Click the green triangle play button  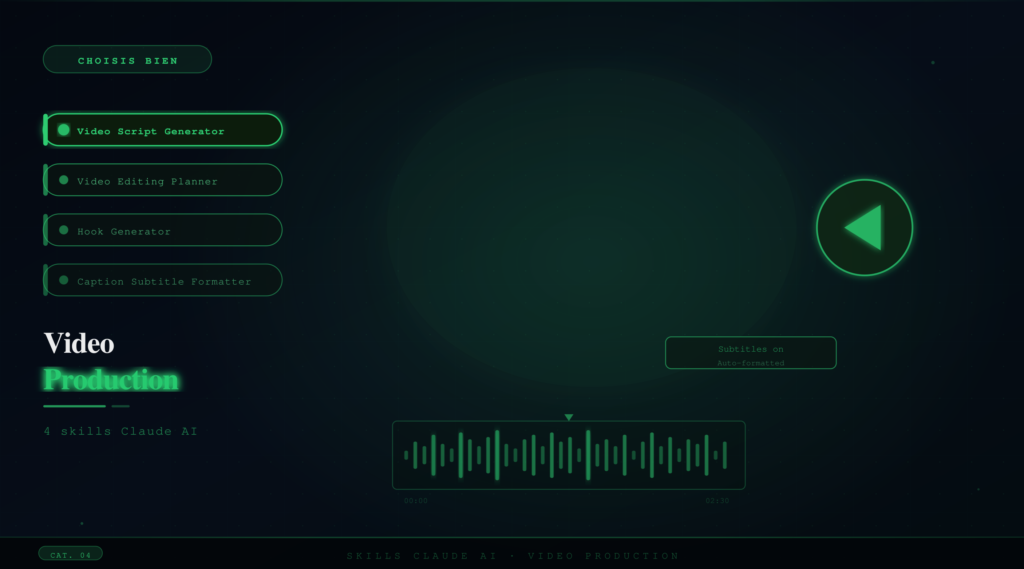[864, 228]
